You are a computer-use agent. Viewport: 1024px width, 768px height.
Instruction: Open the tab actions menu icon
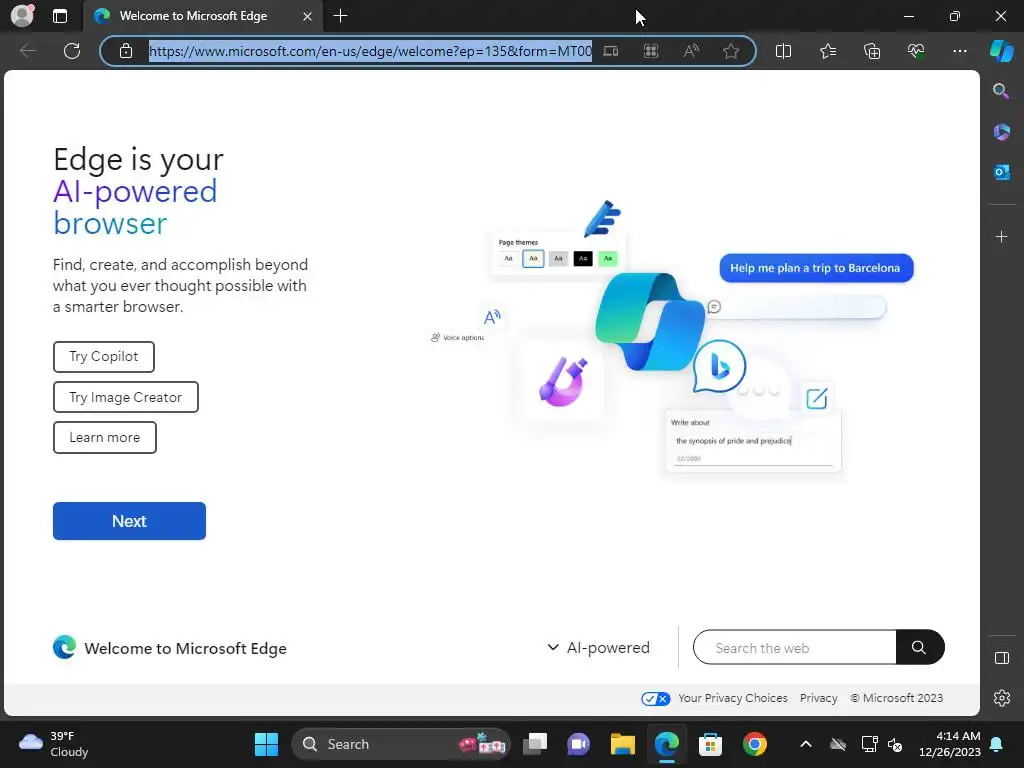59,16
